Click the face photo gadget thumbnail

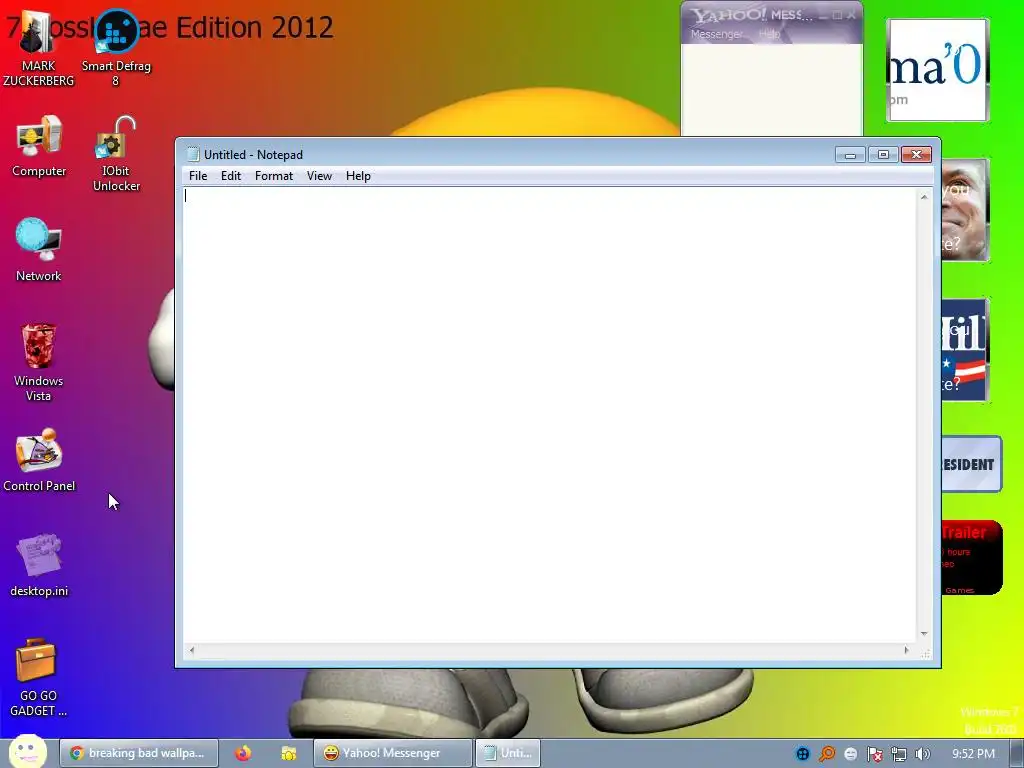(965, 210)
